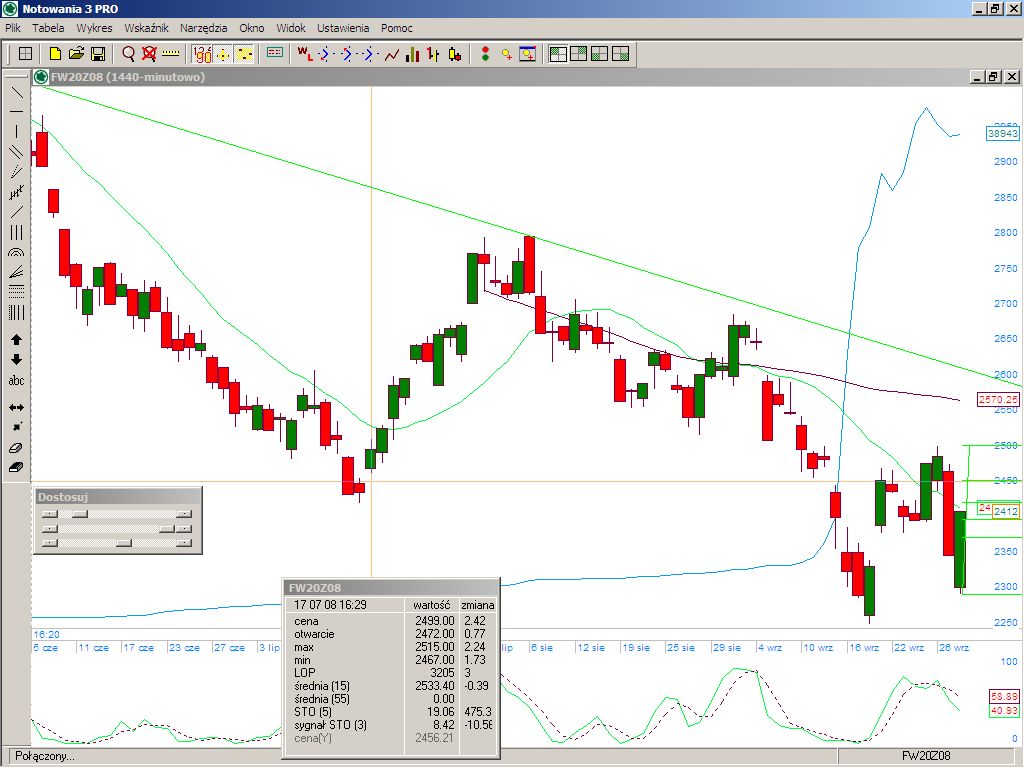The width and height of the screenshot is (1024, 768).
Task: Open the Wykres menu
Action: [94, 28]
